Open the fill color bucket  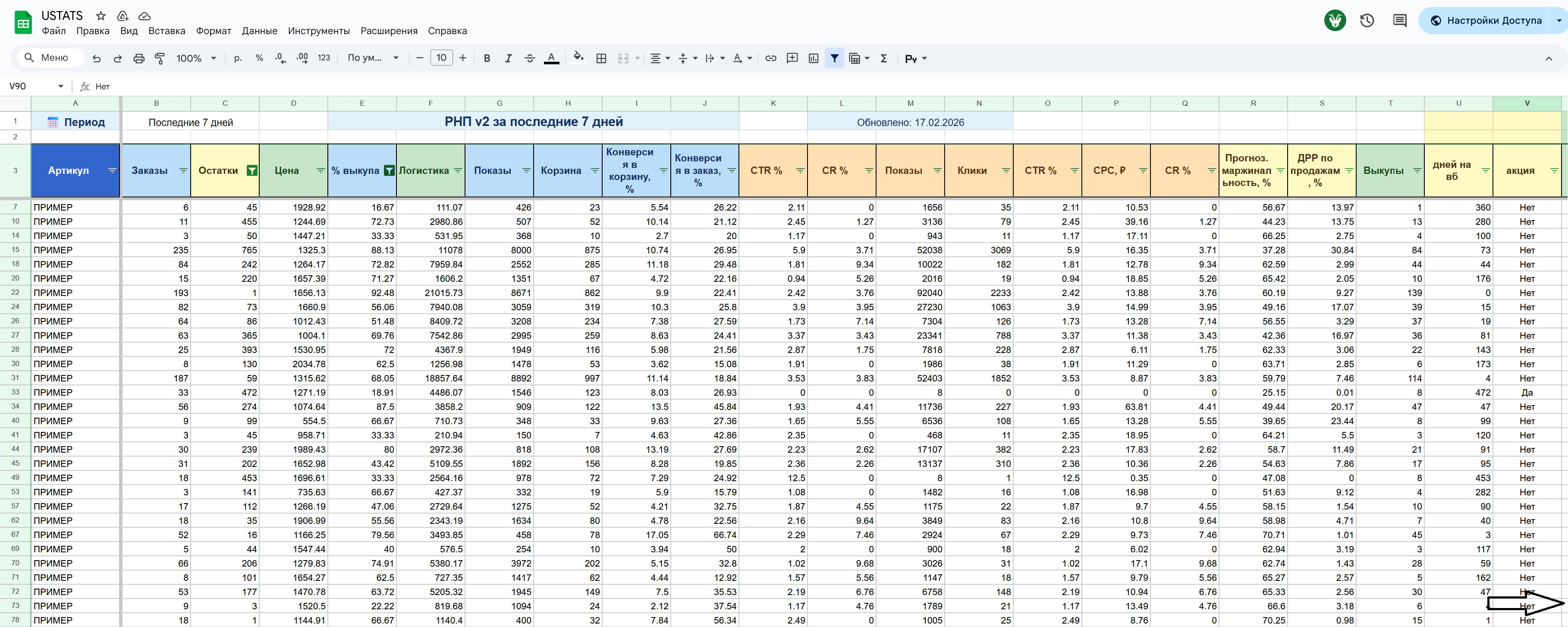click(578, 58)
